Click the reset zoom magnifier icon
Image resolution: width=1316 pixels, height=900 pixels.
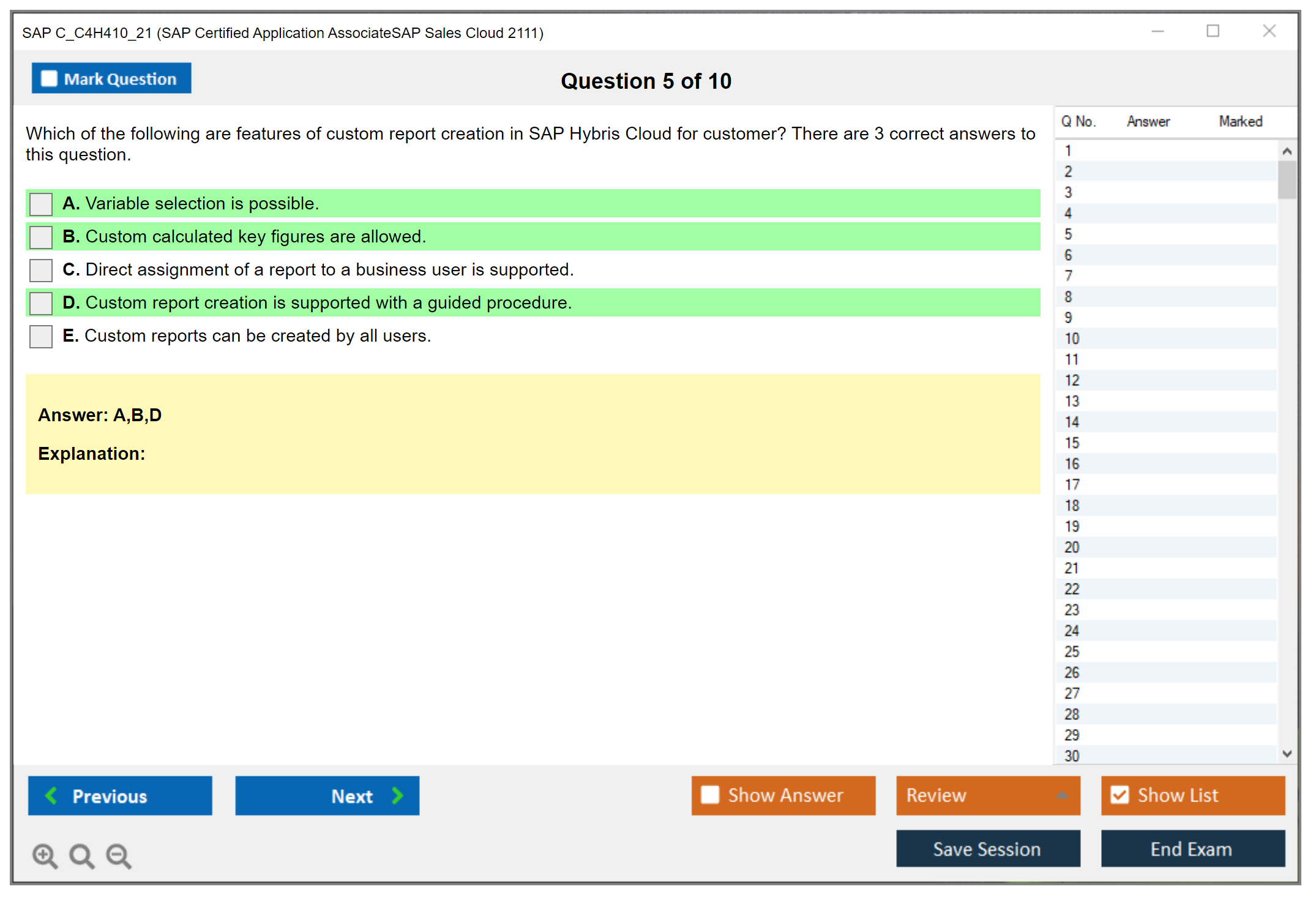(x=81, y=855)
